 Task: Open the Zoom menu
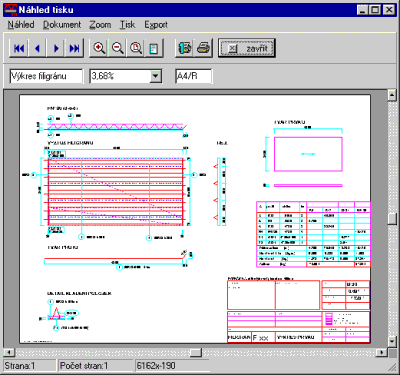click(x=100, y=25)
